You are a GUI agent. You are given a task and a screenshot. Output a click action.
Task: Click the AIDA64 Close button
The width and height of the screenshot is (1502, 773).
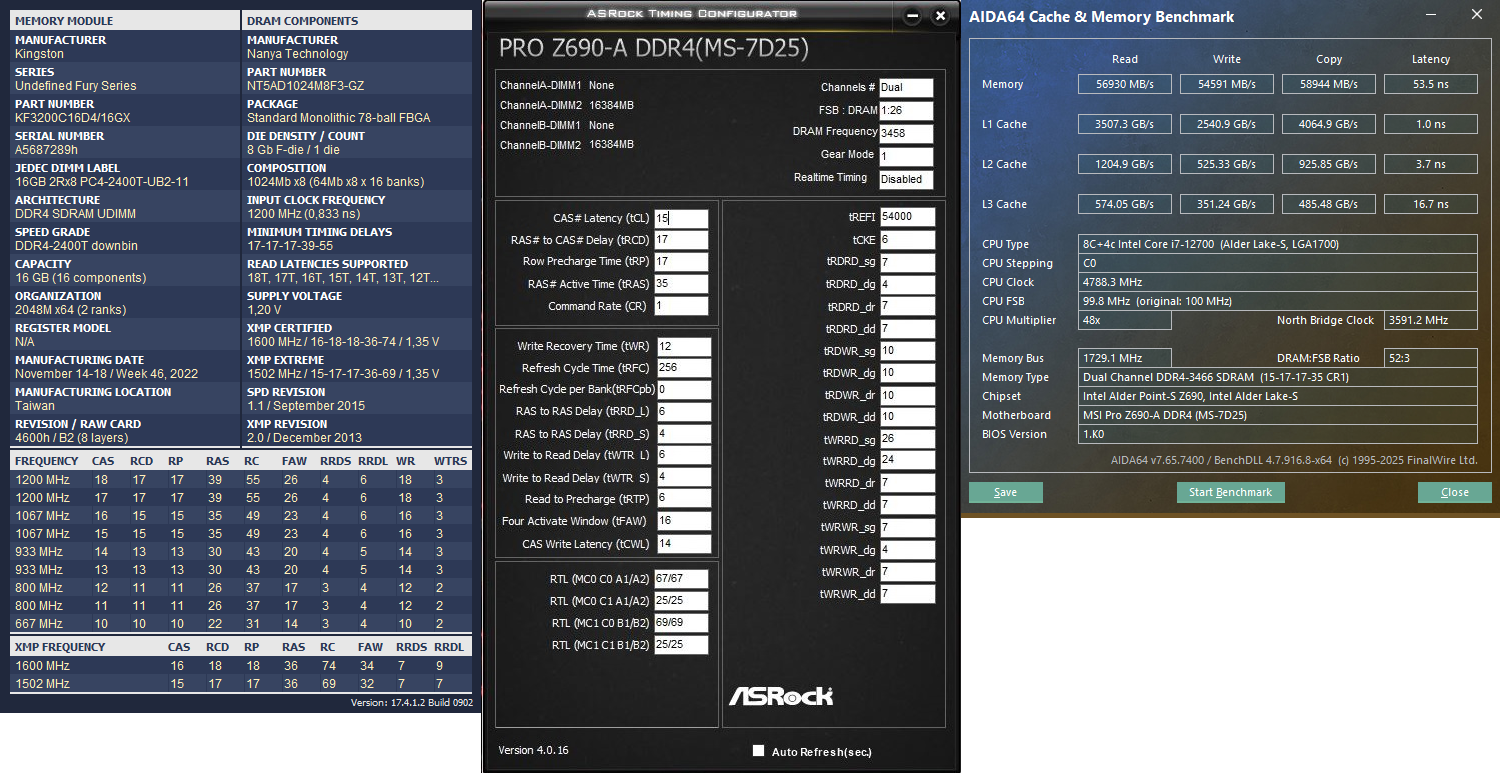point(1455,492)
